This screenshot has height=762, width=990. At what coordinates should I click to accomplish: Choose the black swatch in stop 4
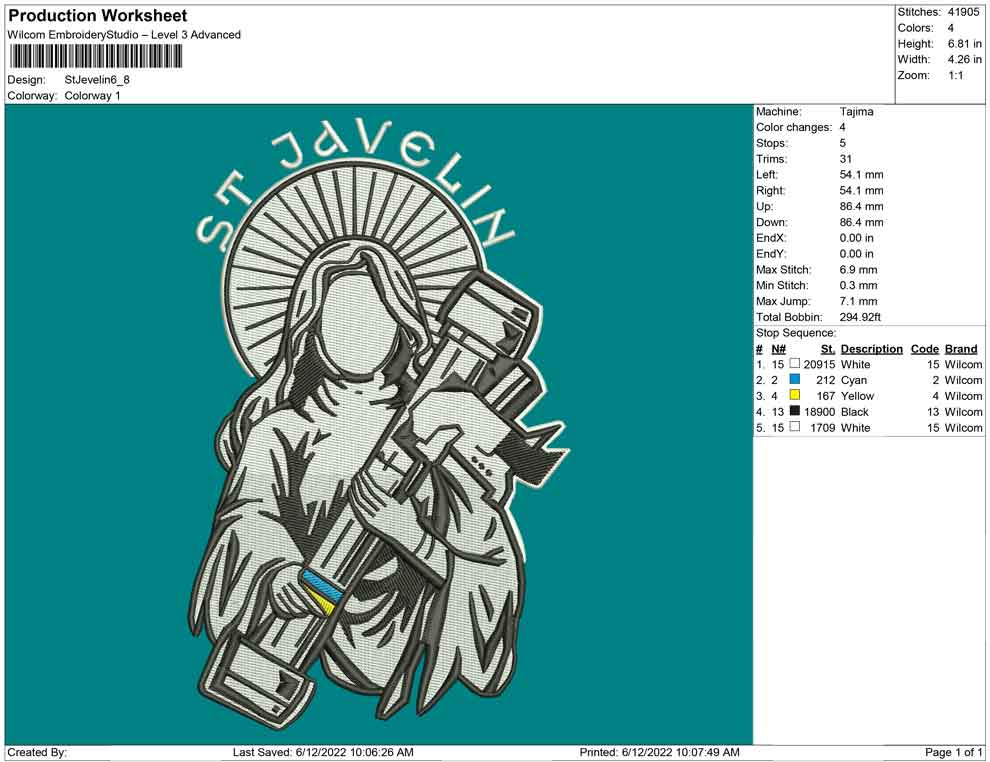point(795,412)
